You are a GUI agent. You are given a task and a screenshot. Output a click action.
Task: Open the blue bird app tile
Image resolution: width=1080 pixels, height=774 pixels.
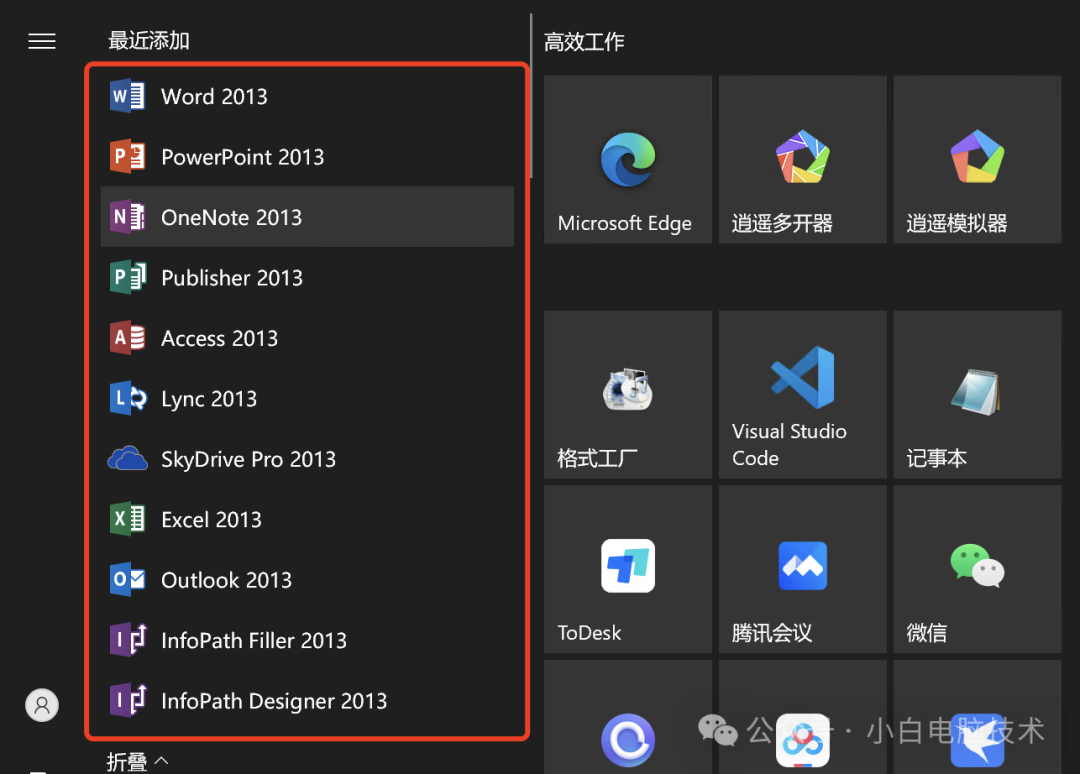977,718
